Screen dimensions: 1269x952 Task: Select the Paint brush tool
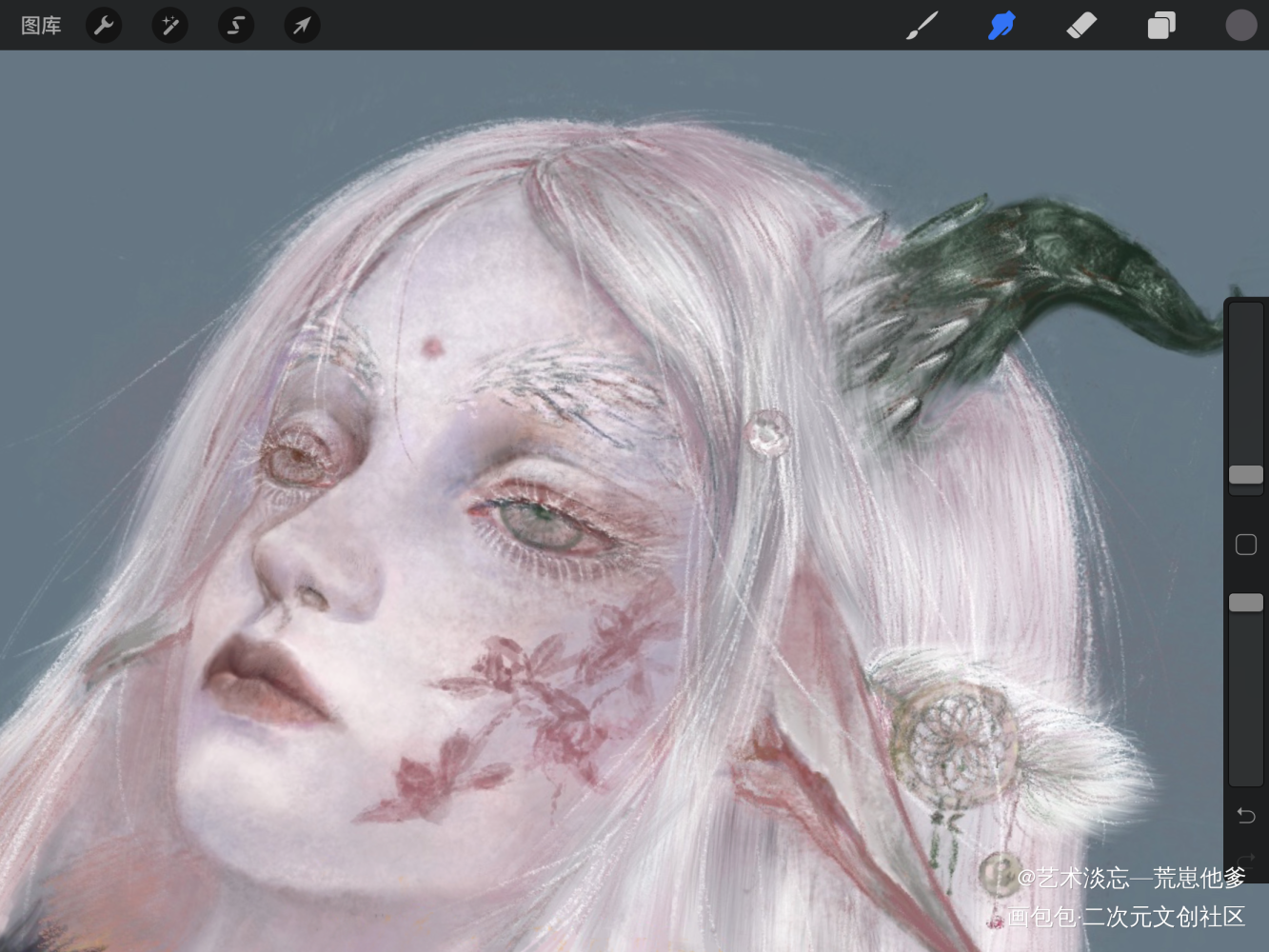[x=921, y=26]
